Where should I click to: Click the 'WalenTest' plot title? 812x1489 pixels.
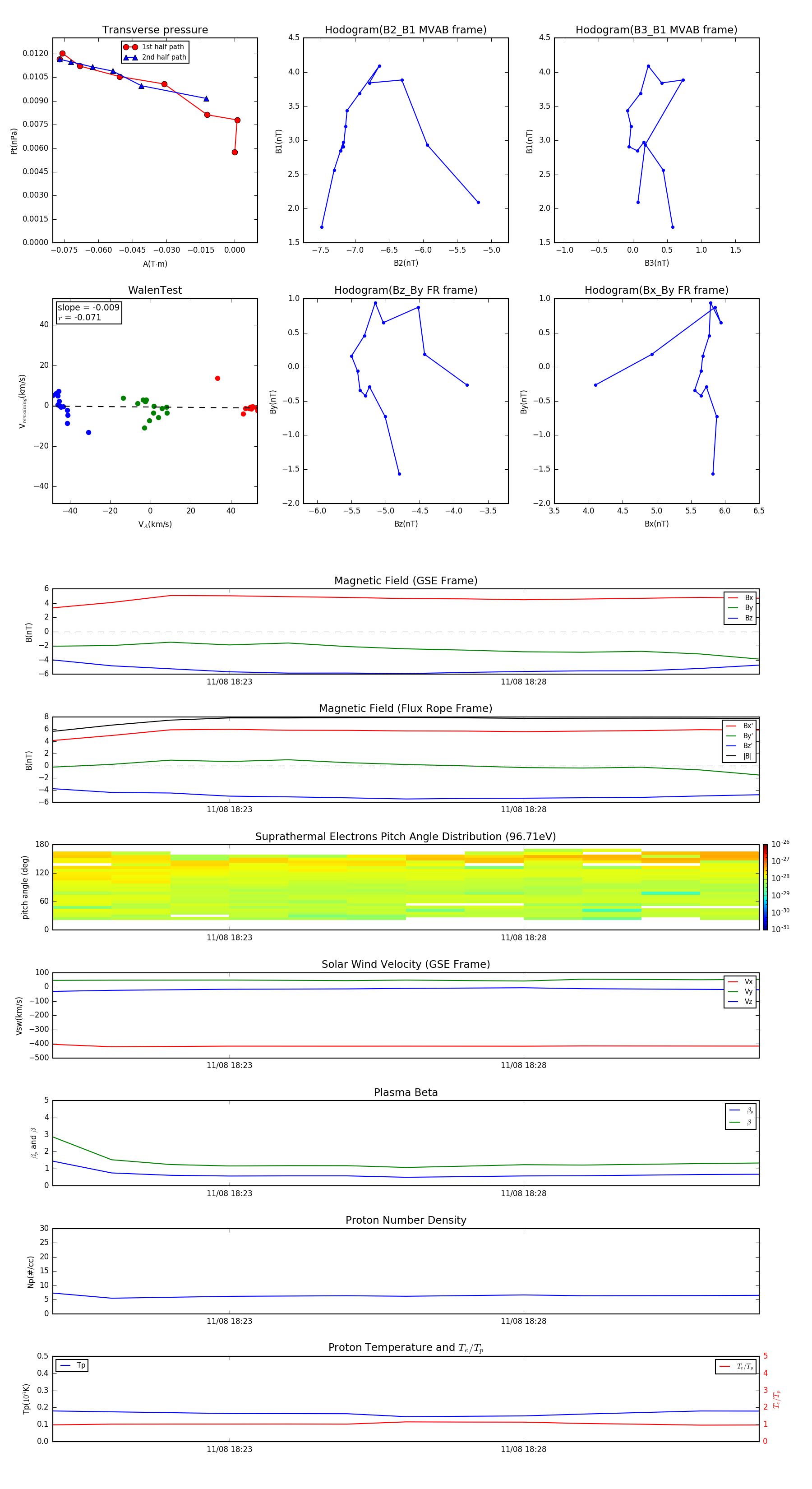(x=155, y=290)
